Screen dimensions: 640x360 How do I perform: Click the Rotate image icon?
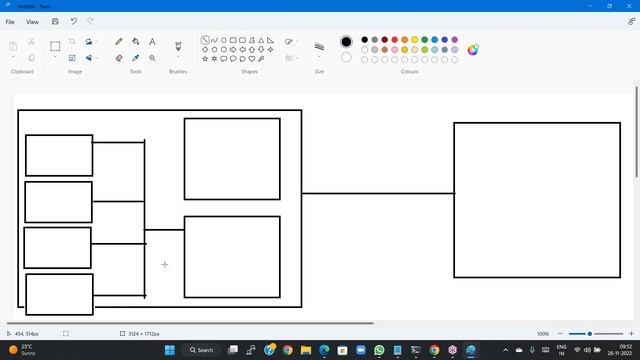point(89,42)
